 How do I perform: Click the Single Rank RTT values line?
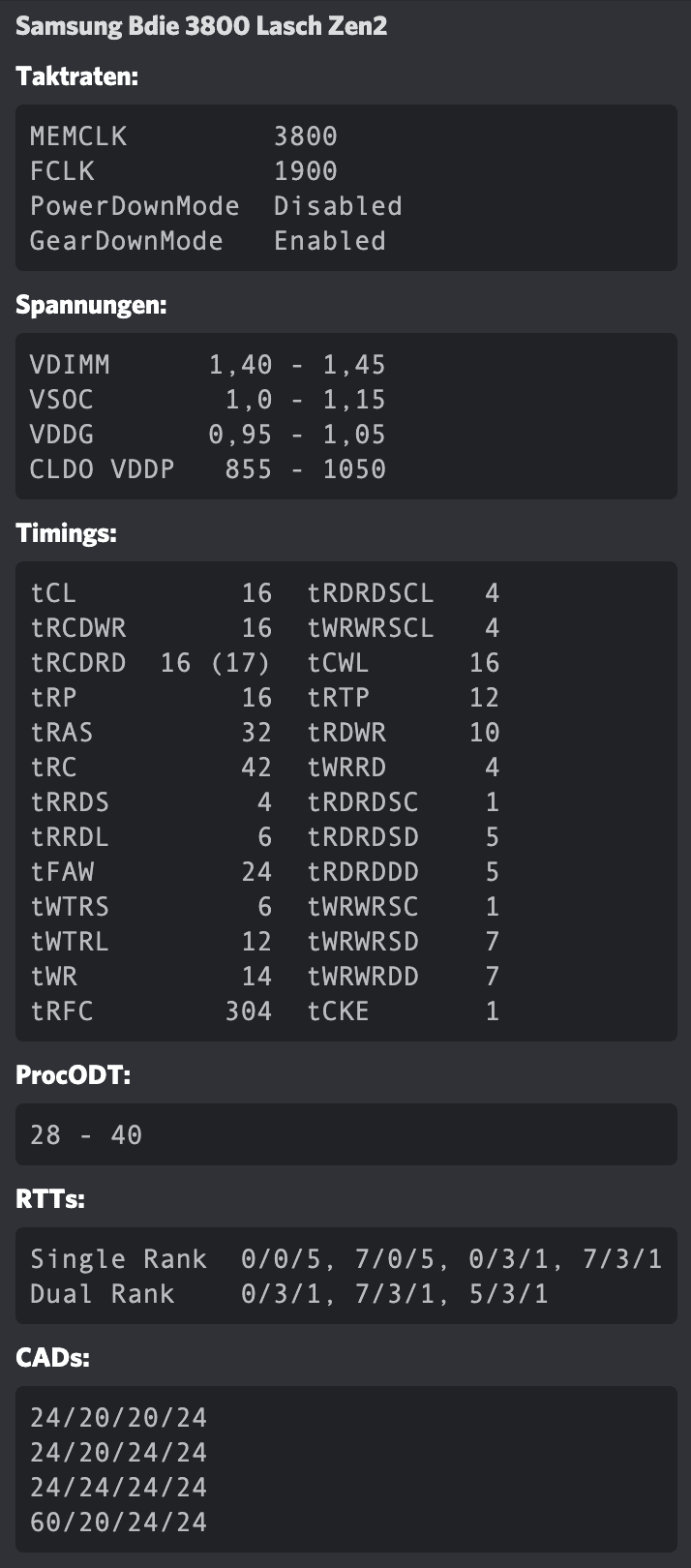(x=346, y=1259)
